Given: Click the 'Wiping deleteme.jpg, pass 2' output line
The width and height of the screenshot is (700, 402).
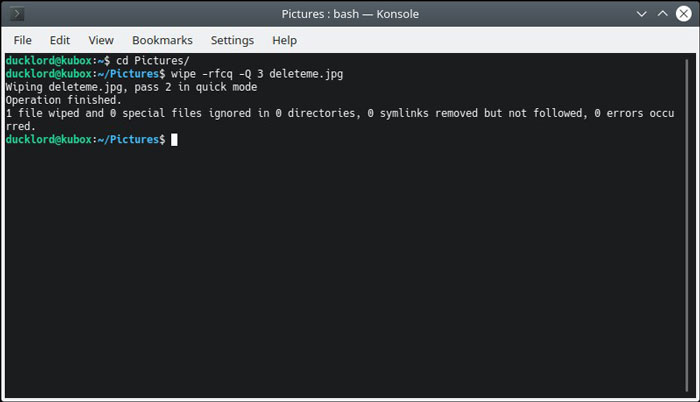Looking at the screenshot, I should click(131, 87).
